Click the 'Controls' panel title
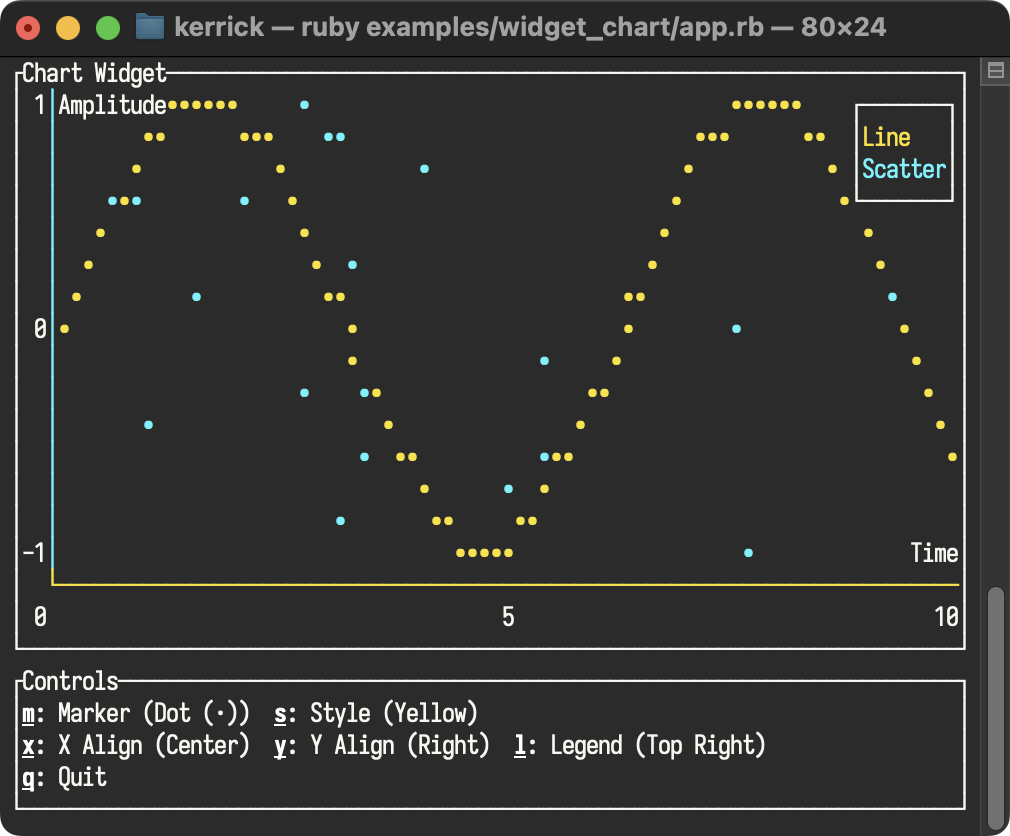 tap(70, 681)
